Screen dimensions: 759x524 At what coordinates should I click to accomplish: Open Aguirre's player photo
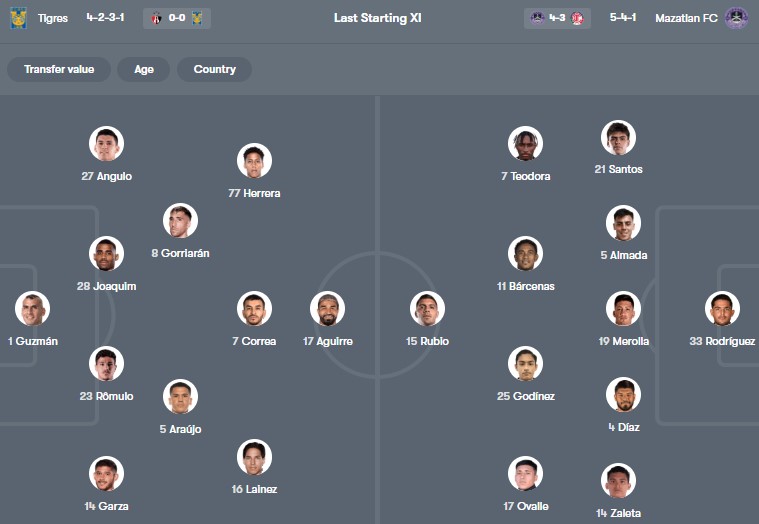pos(327,309)
